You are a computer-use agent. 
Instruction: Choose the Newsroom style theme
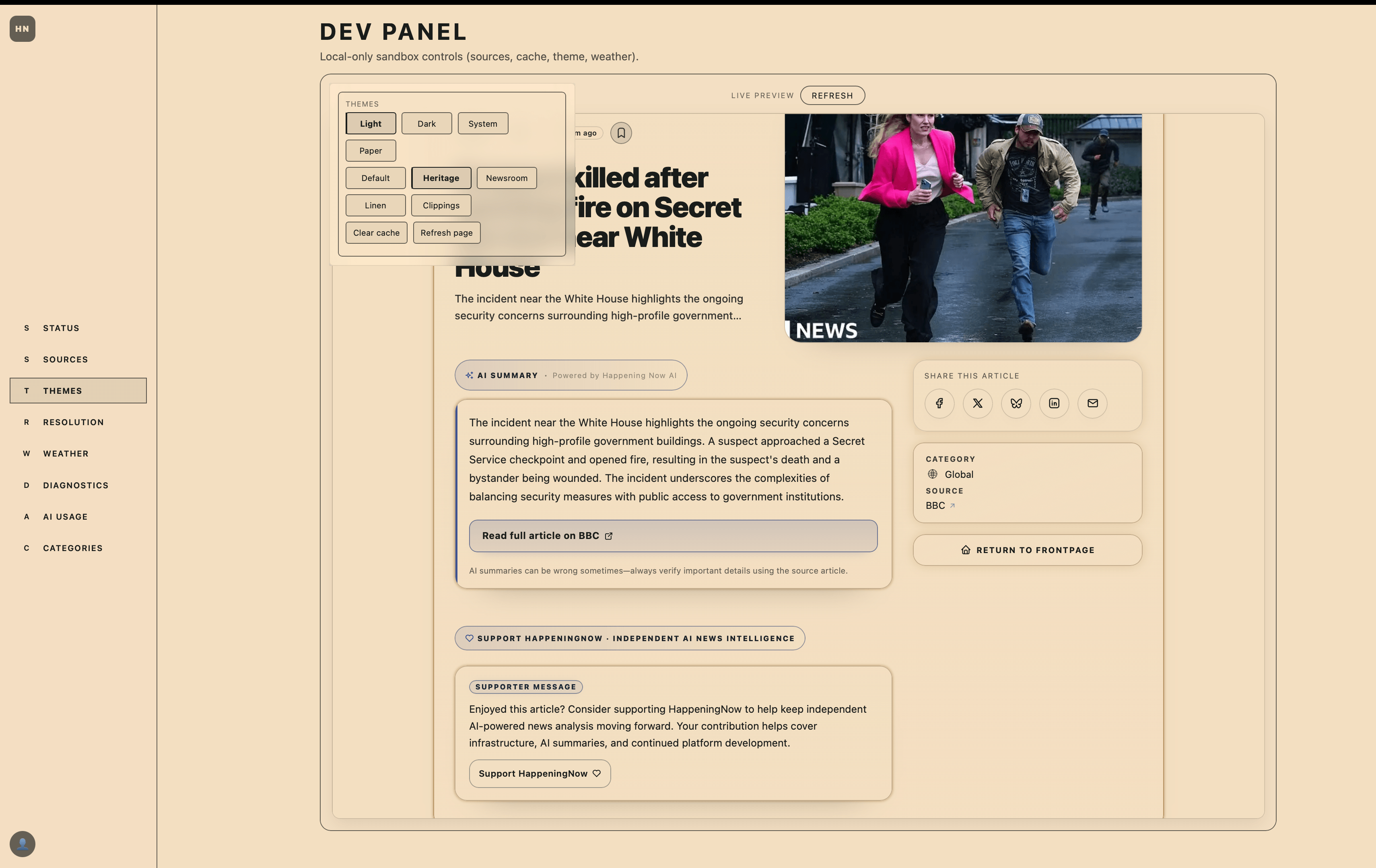point(507,178)
